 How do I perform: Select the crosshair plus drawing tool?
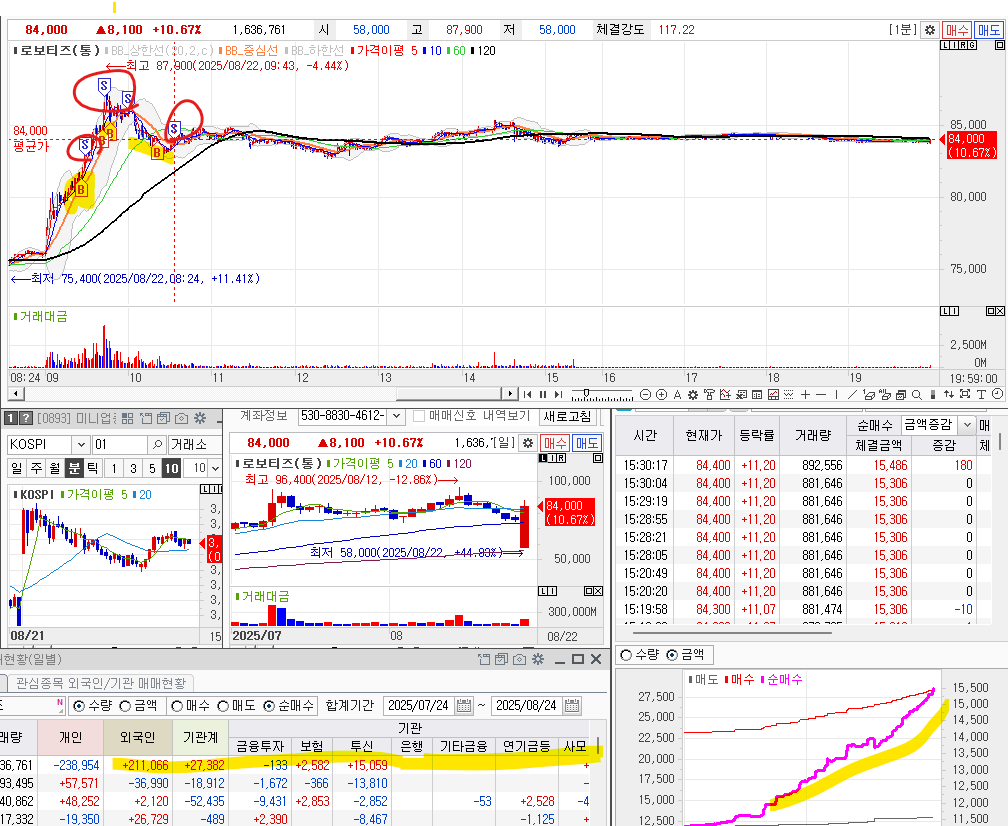806,395
